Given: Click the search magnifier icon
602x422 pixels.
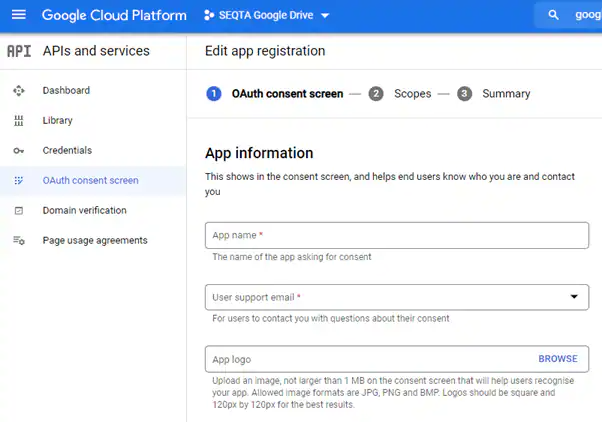Looking at the screenshot, I should pos(553,15).
